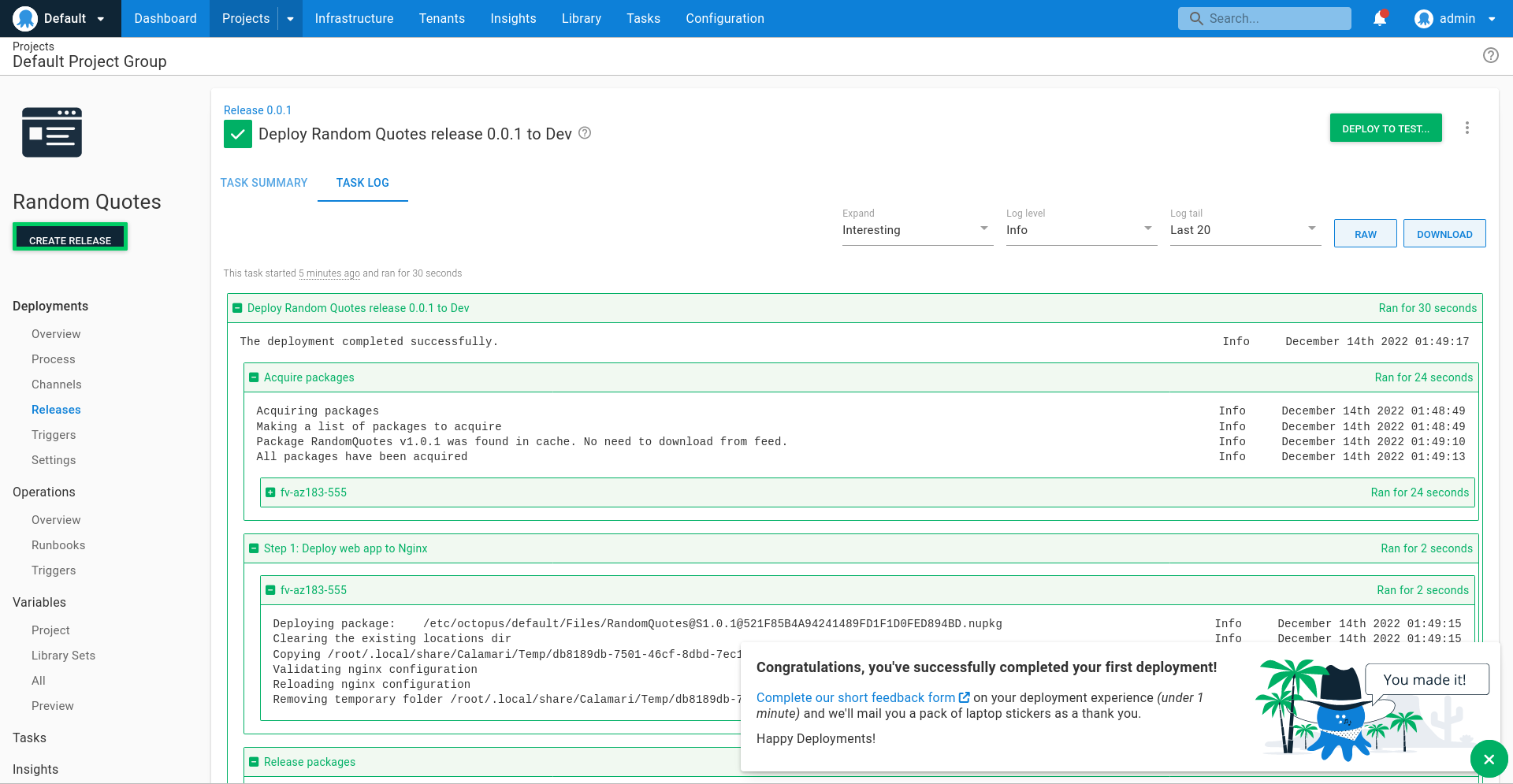This screenshot has width=1513, height=784.
Task: Open Channels in the sidebar
Action: (57, 385)
